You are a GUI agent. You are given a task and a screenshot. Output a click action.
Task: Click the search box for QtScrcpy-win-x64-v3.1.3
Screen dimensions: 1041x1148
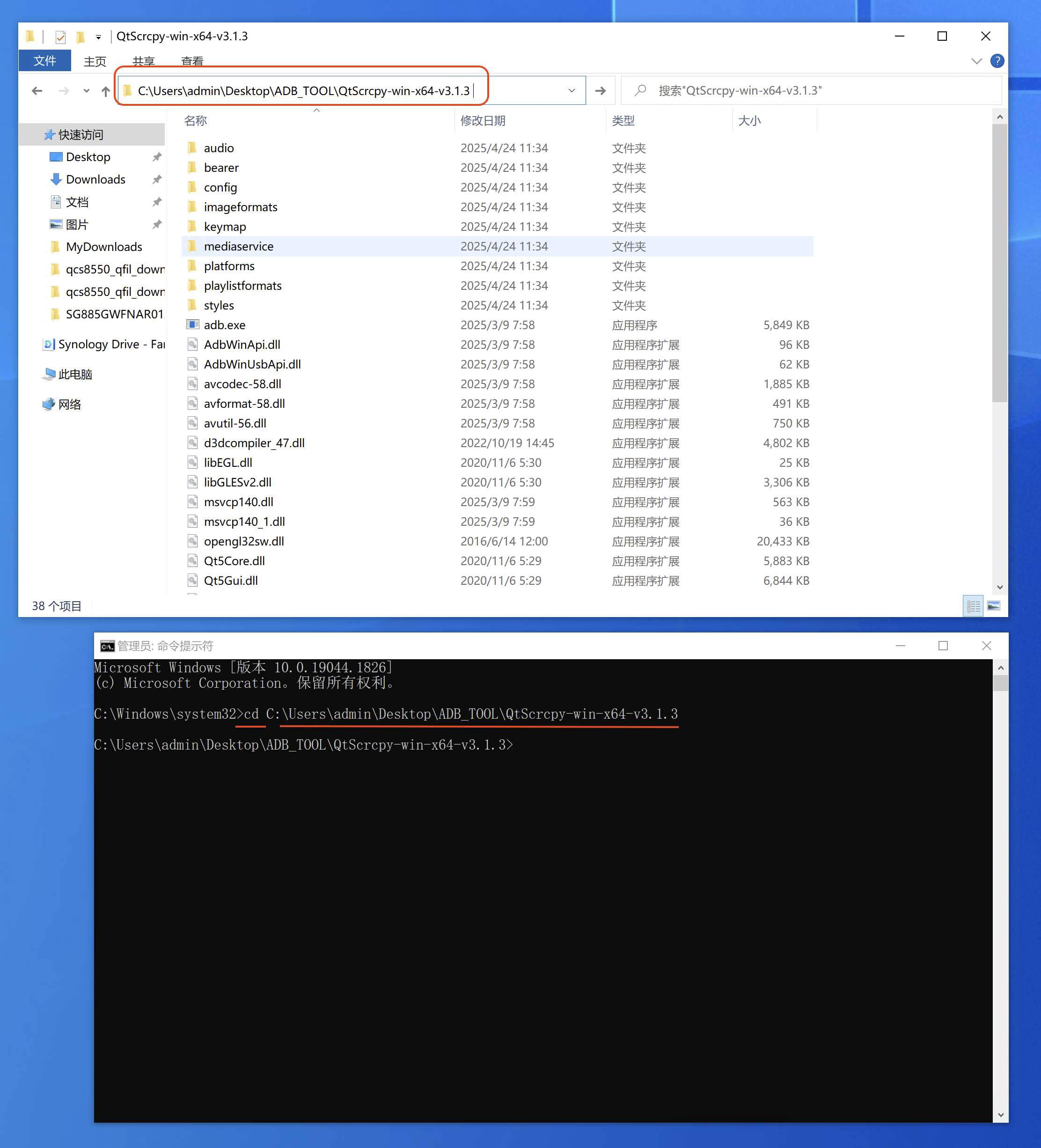pos(811,90)
